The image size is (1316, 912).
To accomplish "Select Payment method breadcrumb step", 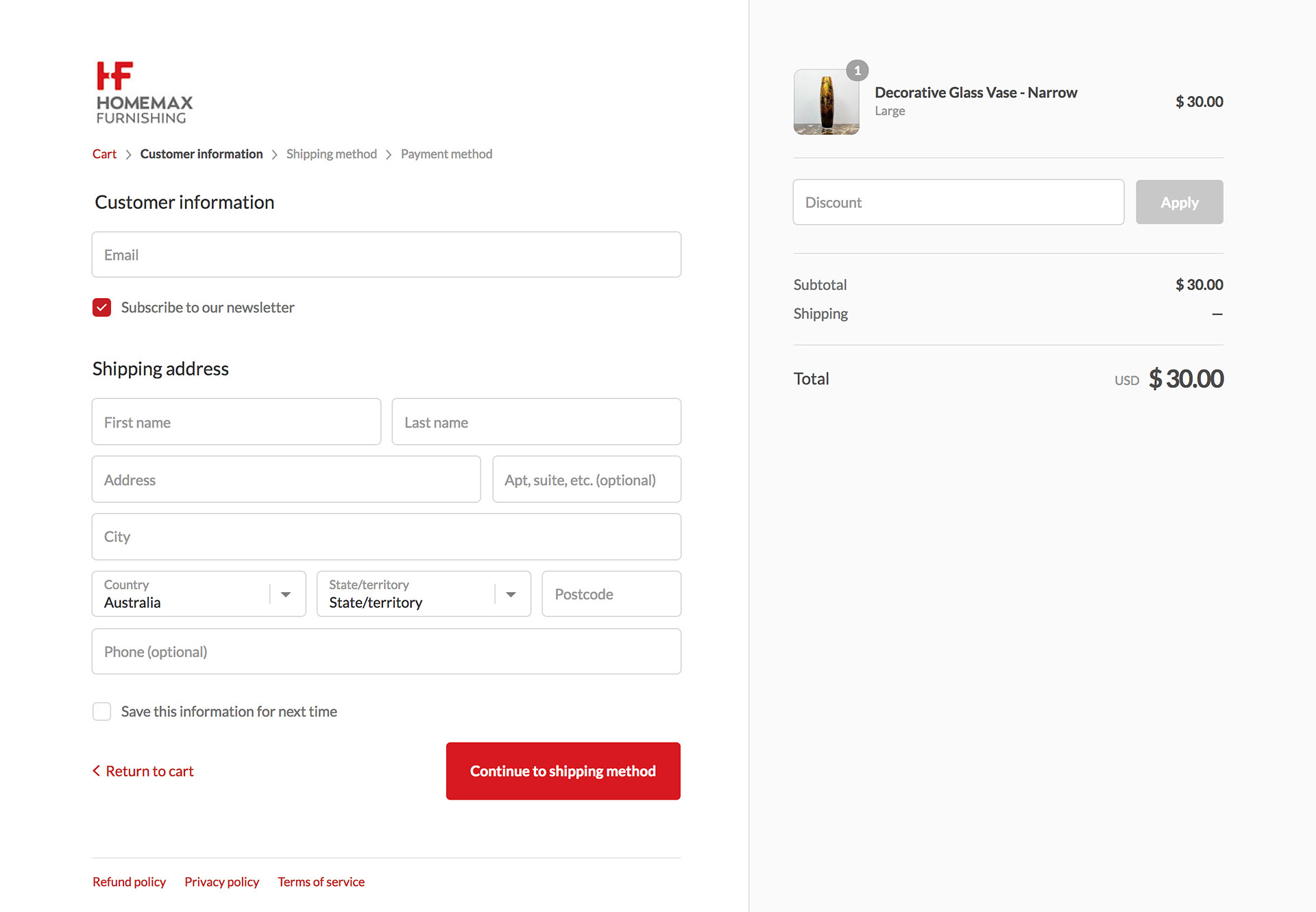I will pyautogui.click(x=446, y=154).
